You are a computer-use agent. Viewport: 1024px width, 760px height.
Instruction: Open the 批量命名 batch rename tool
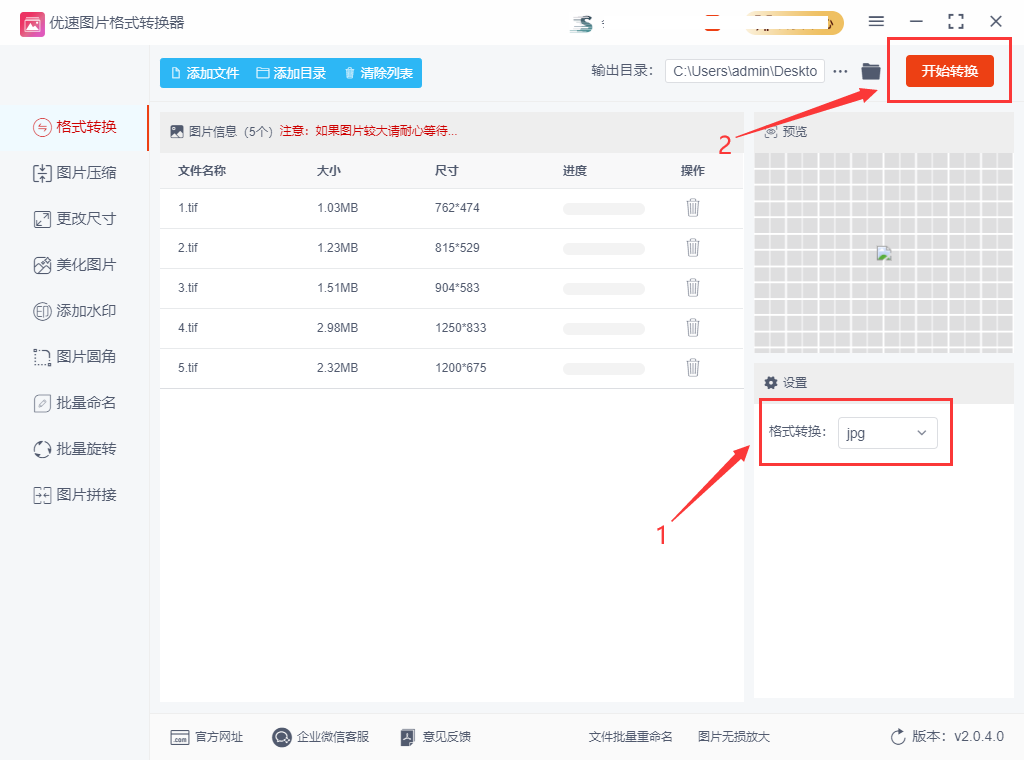[75, 402]
